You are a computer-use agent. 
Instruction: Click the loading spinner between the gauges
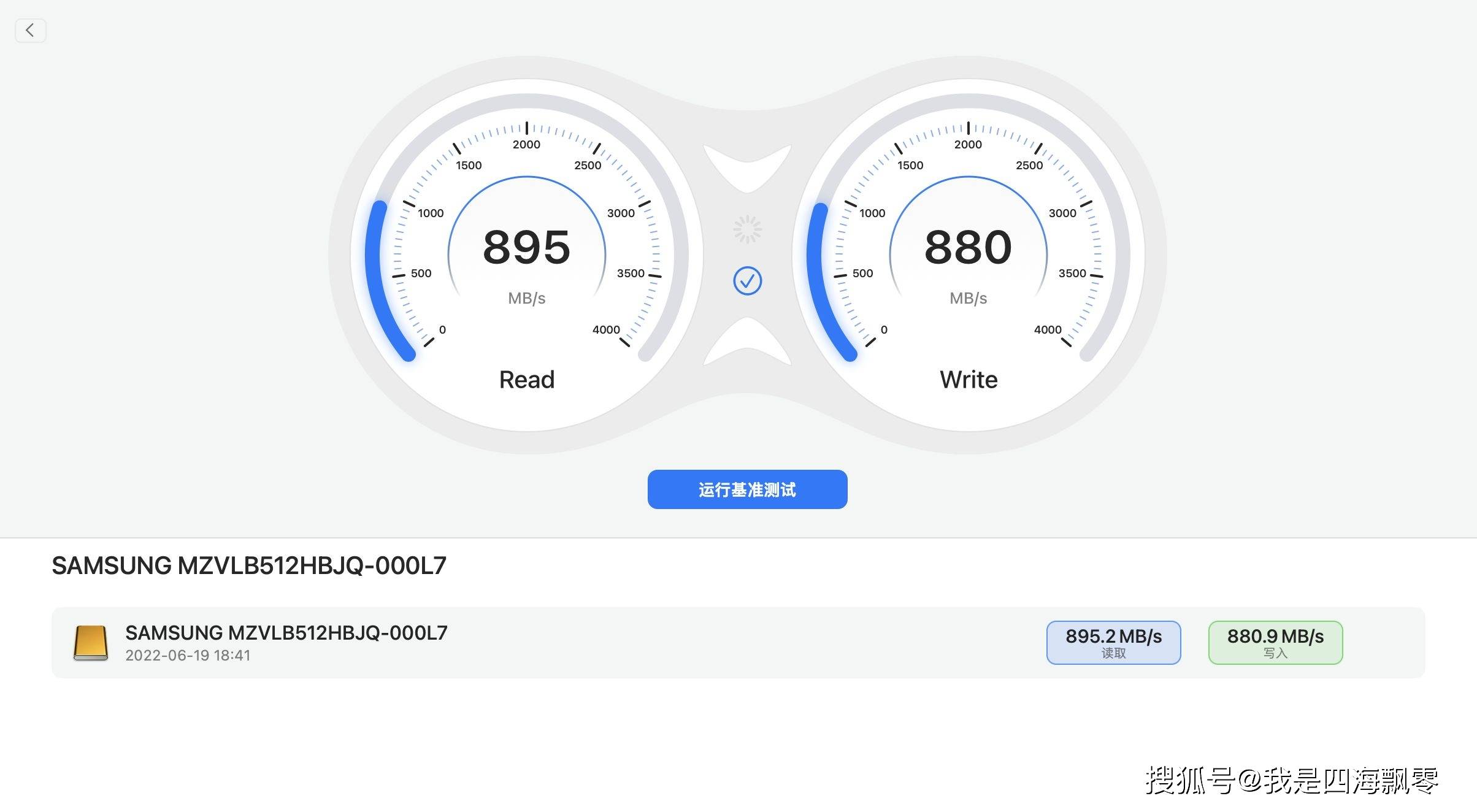click(x=747, y=229)
